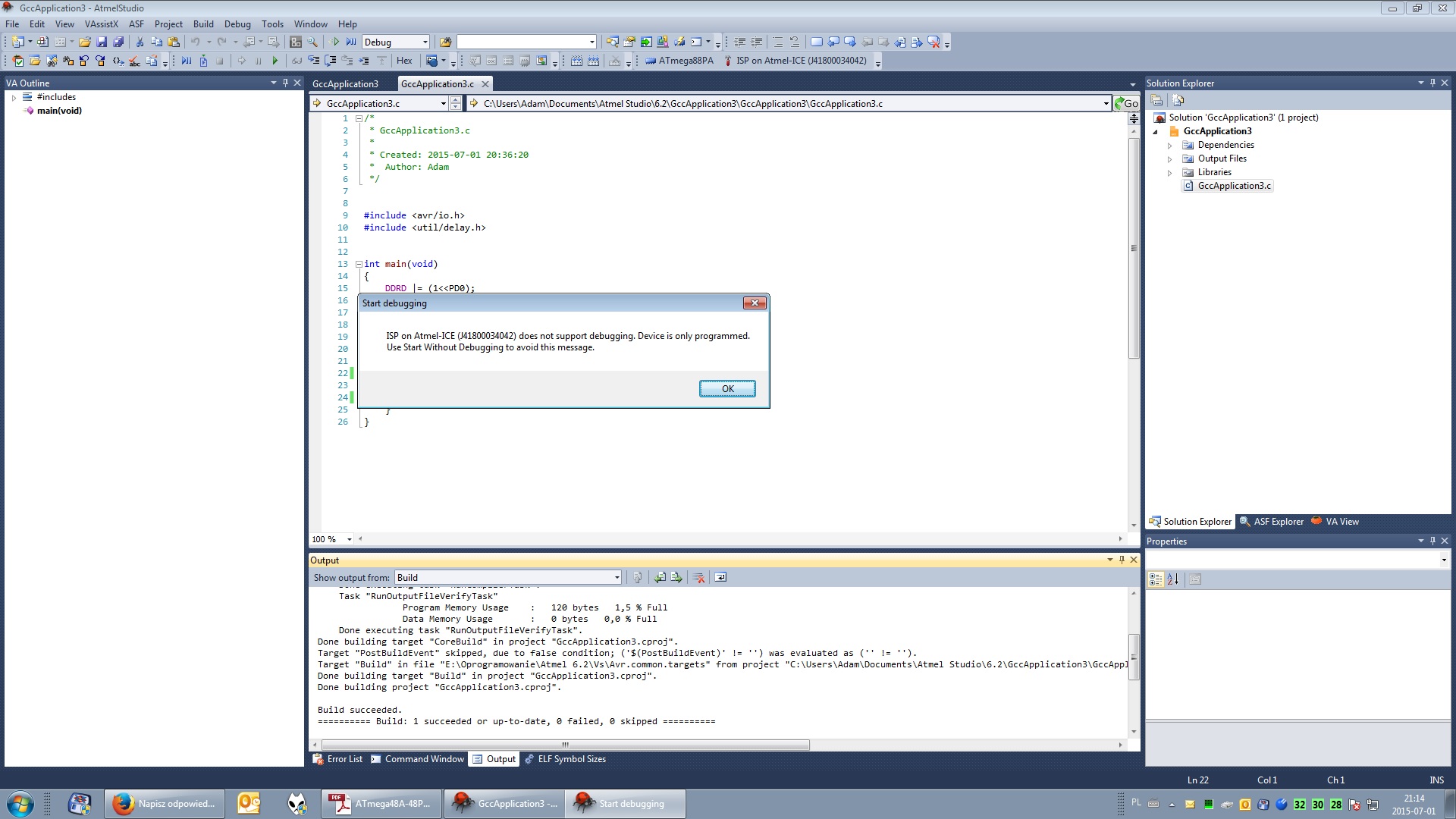
Task: Click ISP on Atmel-ICE tool button
Action: click(795, 61)
